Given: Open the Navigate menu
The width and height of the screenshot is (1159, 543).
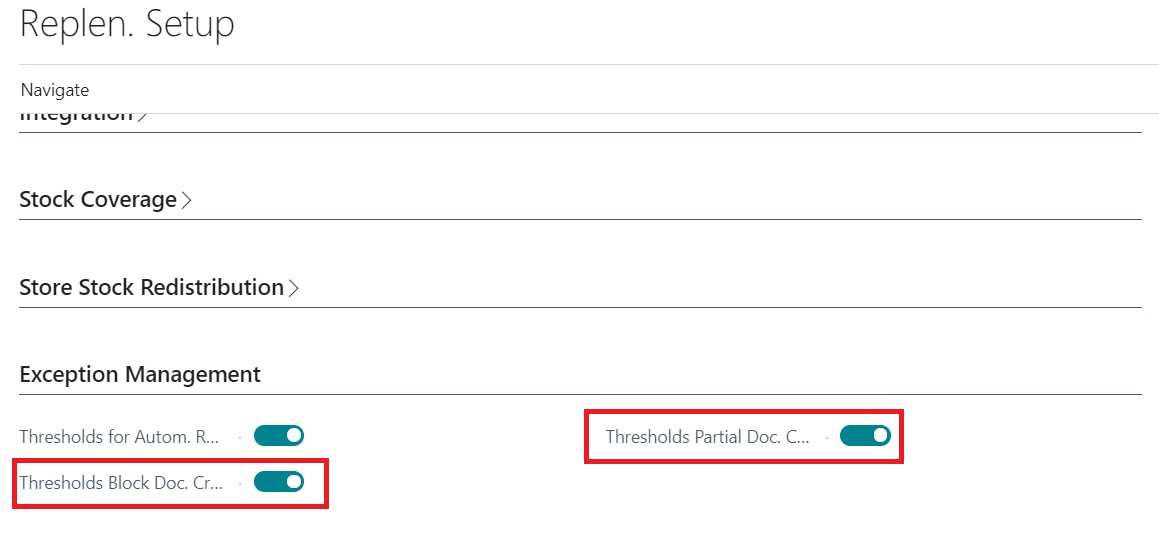Looking at the screenshot, I should click(x=55, y=90).
